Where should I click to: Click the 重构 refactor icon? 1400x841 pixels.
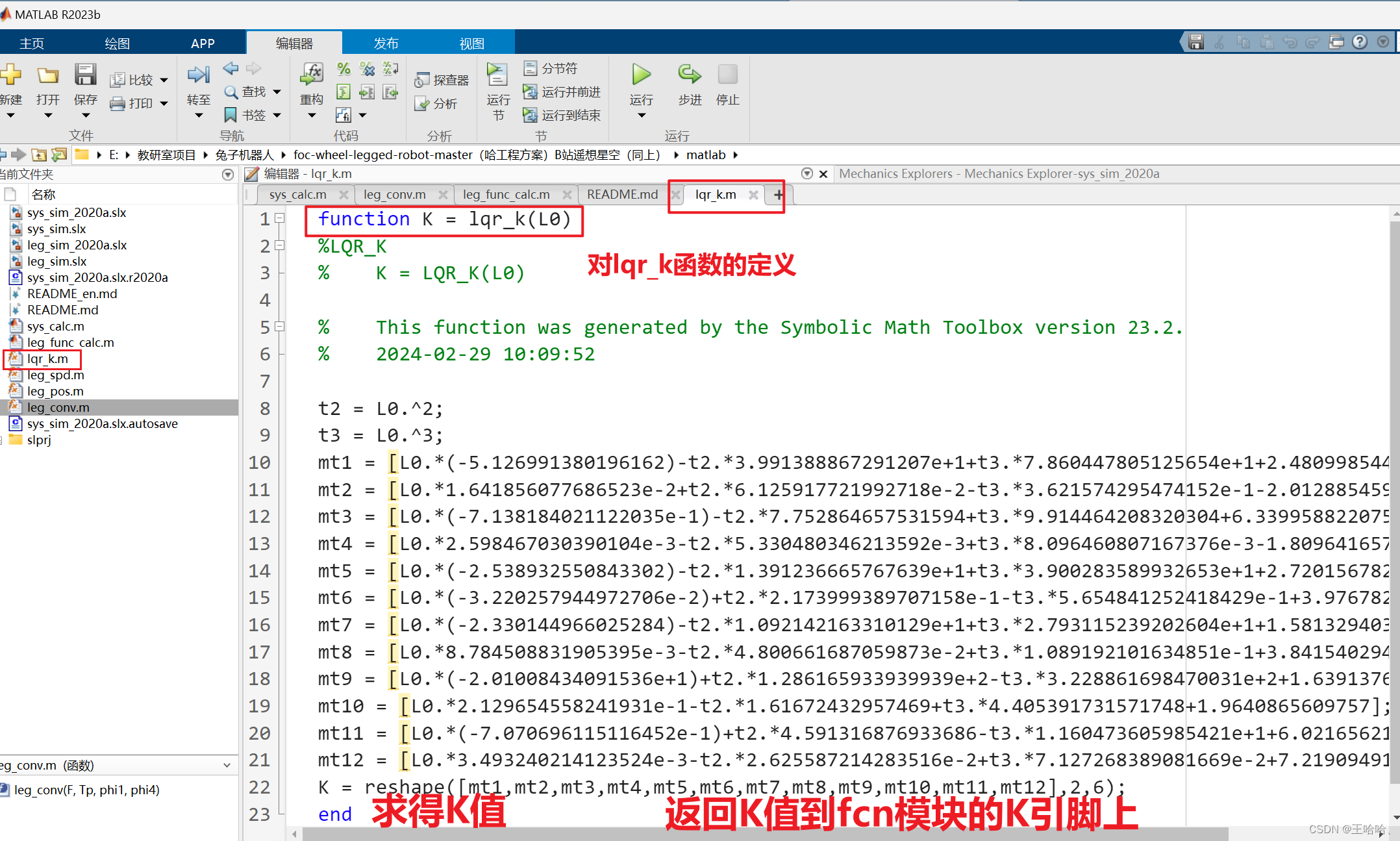point(312,75)
